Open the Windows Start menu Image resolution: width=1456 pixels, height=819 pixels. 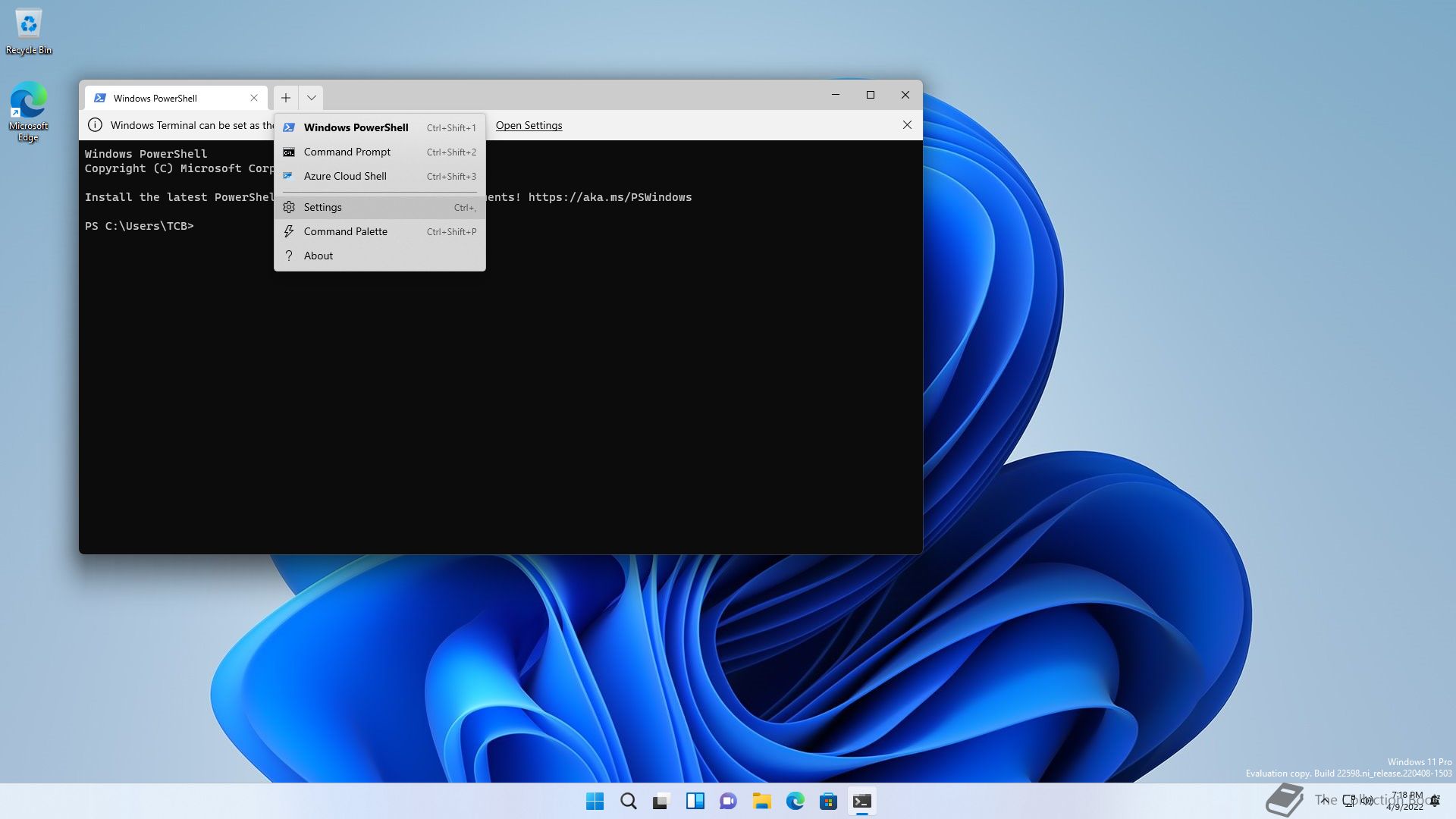[595, 801]
